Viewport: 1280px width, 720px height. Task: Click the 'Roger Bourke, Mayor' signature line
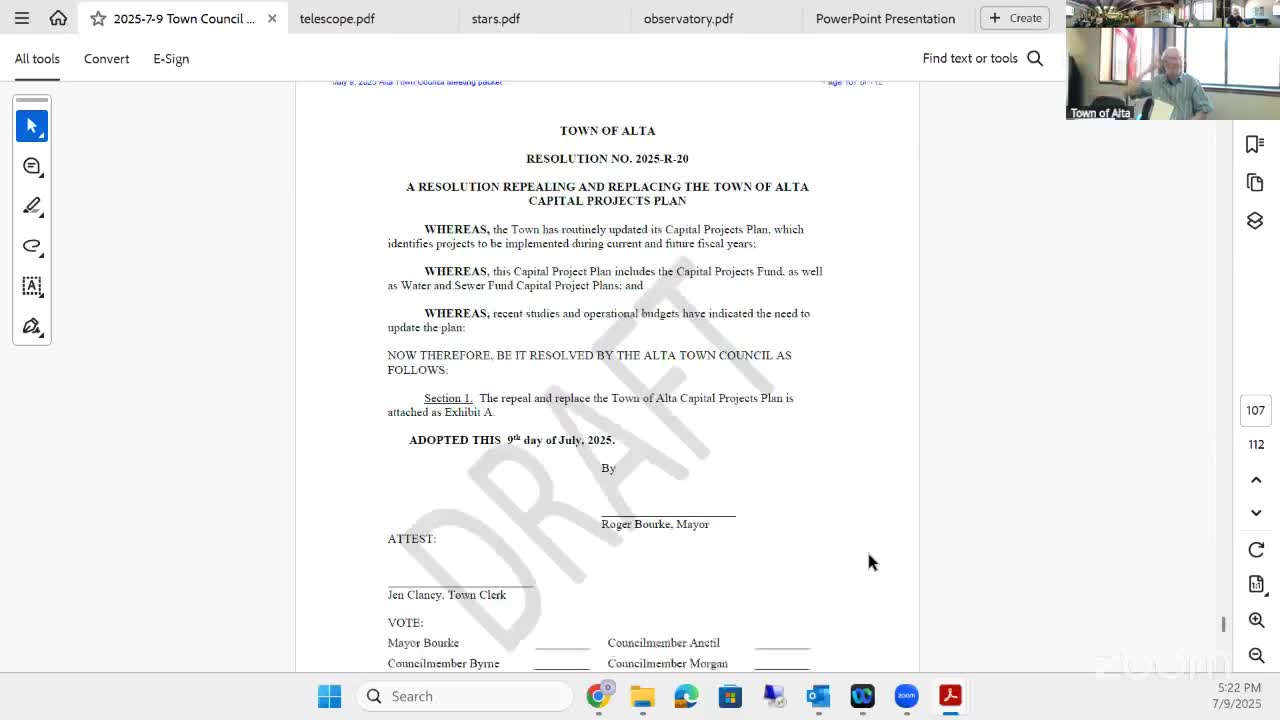[x=655, y=524]
